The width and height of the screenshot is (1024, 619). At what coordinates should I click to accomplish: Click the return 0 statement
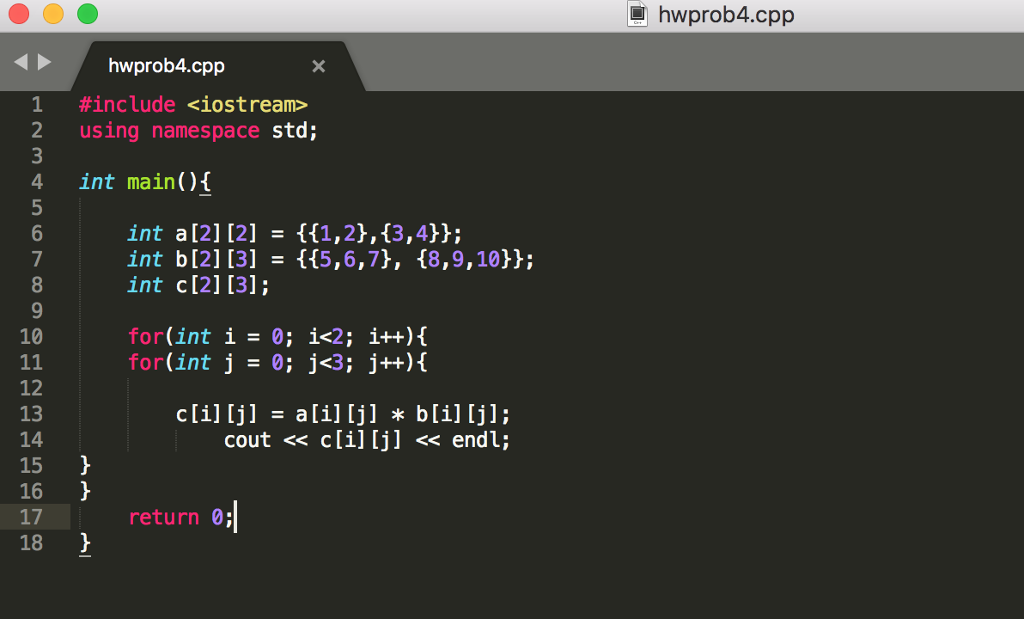(181, 517)
